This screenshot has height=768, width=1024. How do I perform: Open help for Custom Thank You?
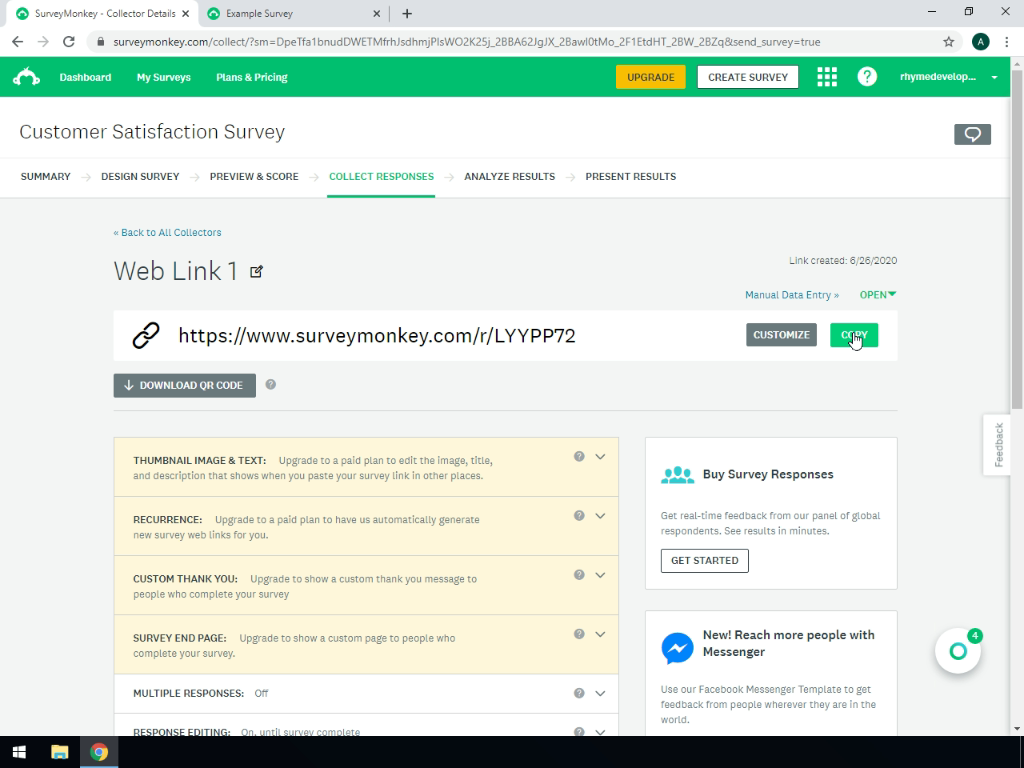[579, 575]
